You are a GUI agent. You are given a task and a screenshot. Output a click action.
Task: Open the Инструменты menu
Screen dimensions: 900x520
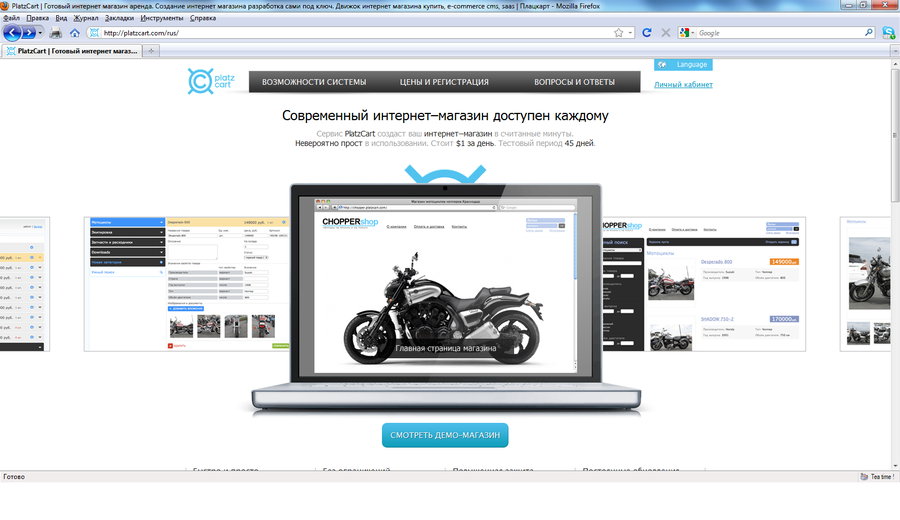click(161, 18)
